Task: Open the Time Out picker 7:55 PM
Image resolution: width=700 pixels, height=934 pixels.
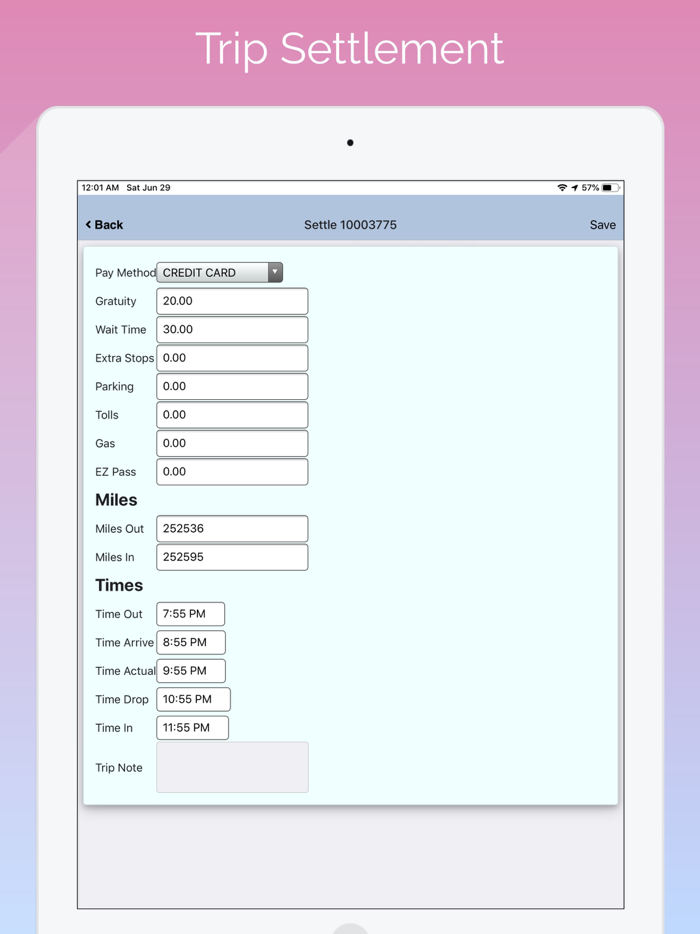Action: pyautogui.click(x=191, y=614)
